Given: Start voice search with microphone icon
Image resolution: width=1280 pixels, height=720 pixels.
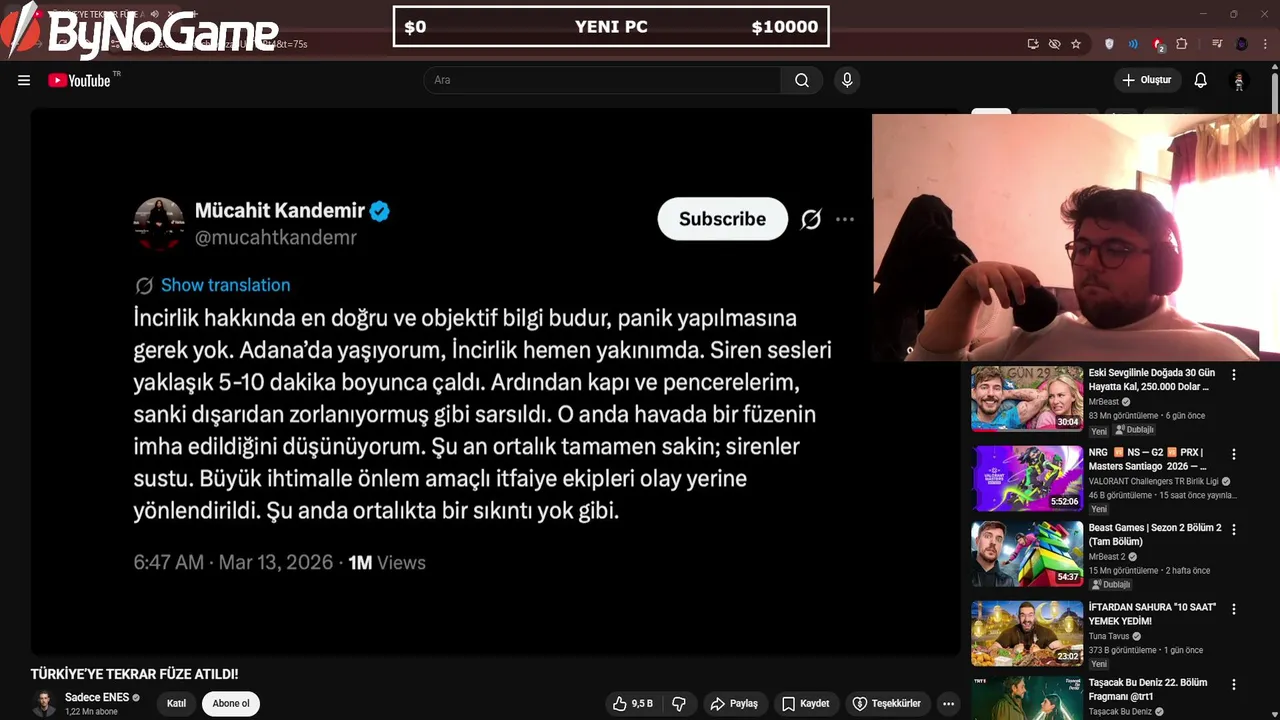Looking at the screenshot, I should [847, 80].
